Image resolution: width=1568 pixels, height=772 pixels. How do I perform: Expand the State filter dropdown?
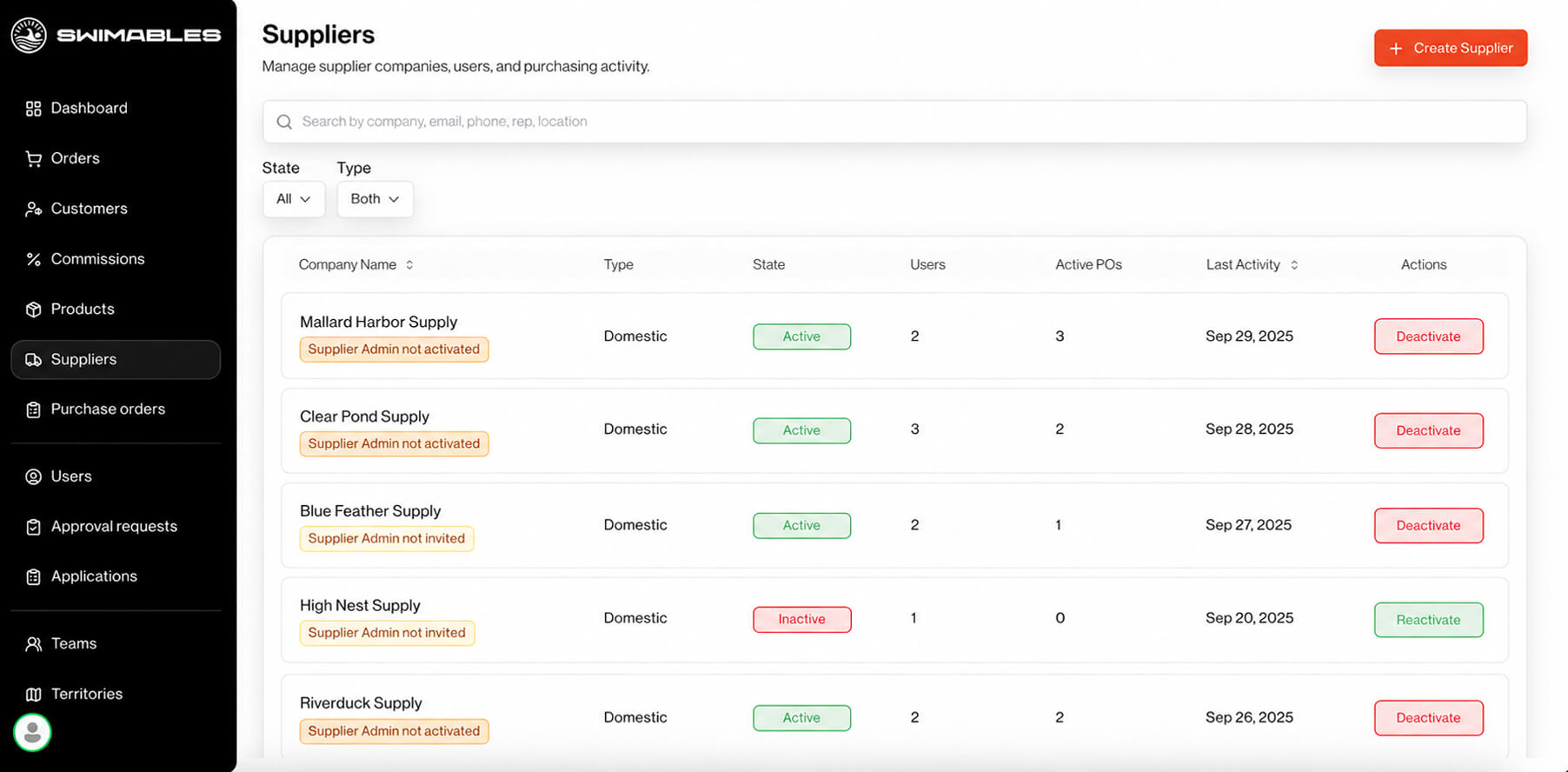coord(294,199)
